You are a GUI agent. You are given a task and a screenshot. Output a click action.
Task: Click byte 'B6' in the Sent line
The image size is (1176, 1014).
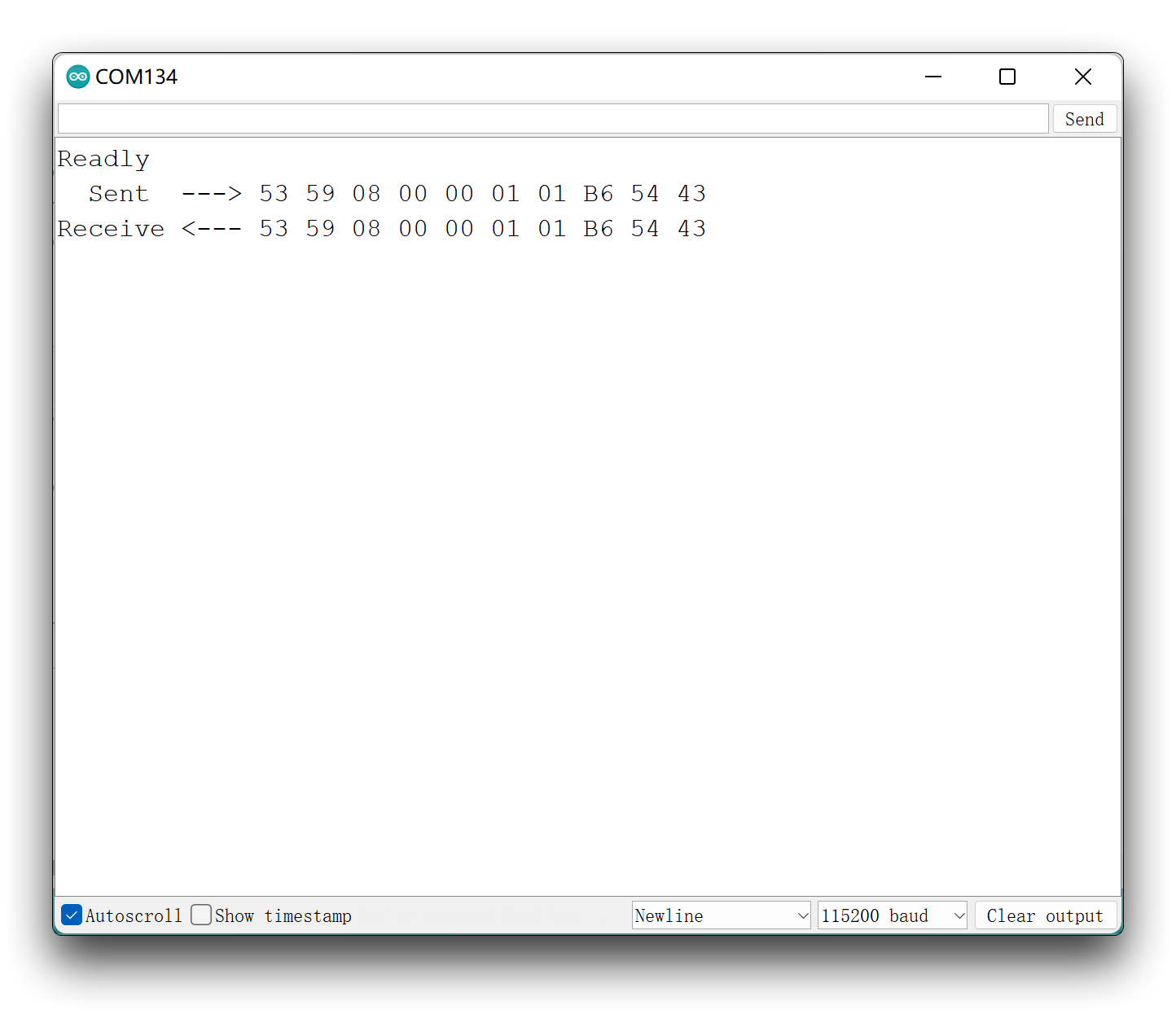[599, 194]
